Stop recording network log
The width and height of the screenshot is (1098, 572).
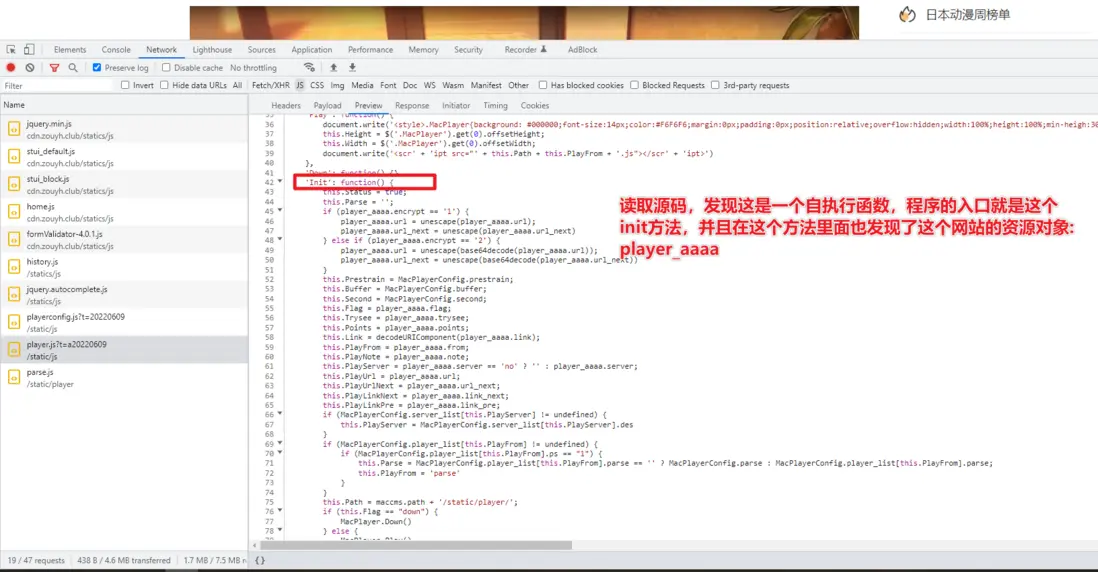click(11, 68)
